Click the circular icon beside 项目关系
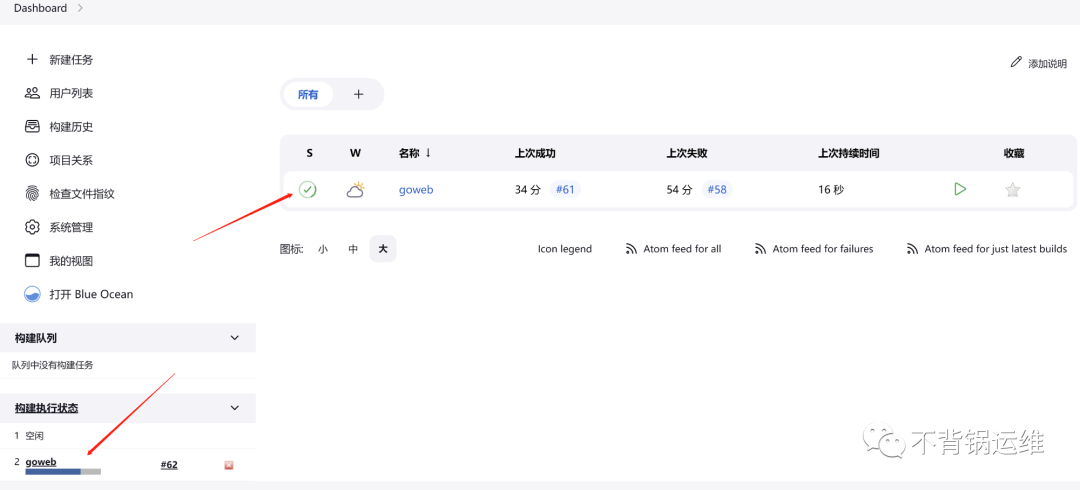Viewport: 1080px width, 490px height. click(x=32, y=160)
